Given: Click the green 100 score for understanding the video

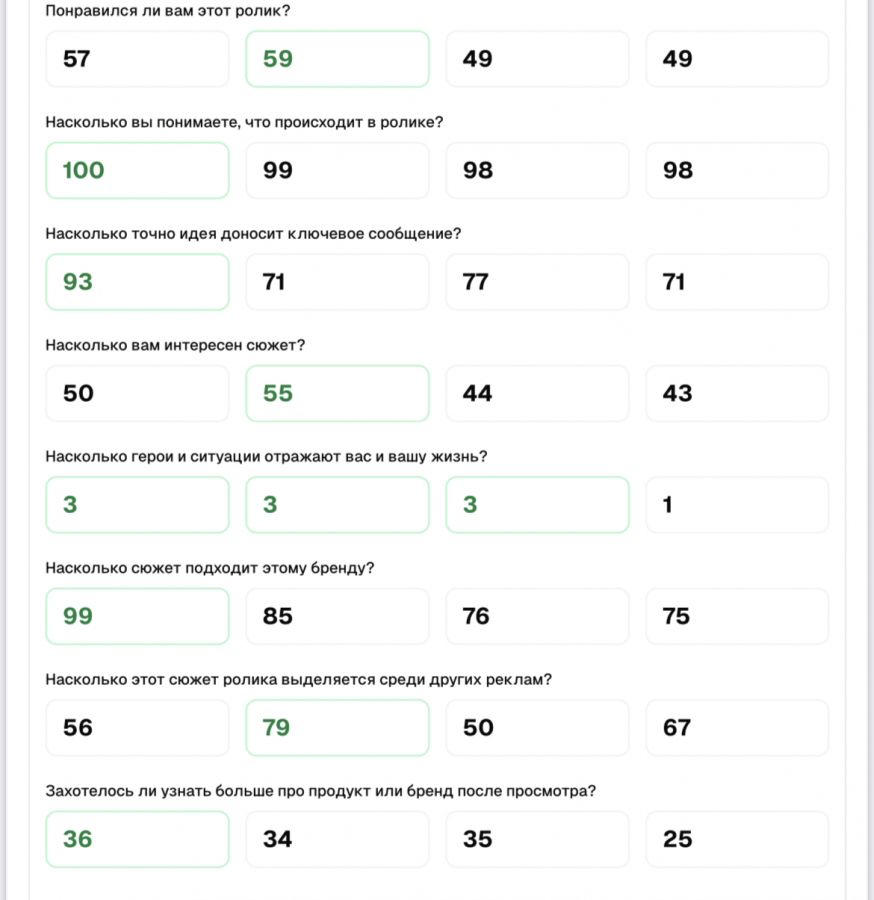Looking at the screenshot, I should click(x=137, y=170).
